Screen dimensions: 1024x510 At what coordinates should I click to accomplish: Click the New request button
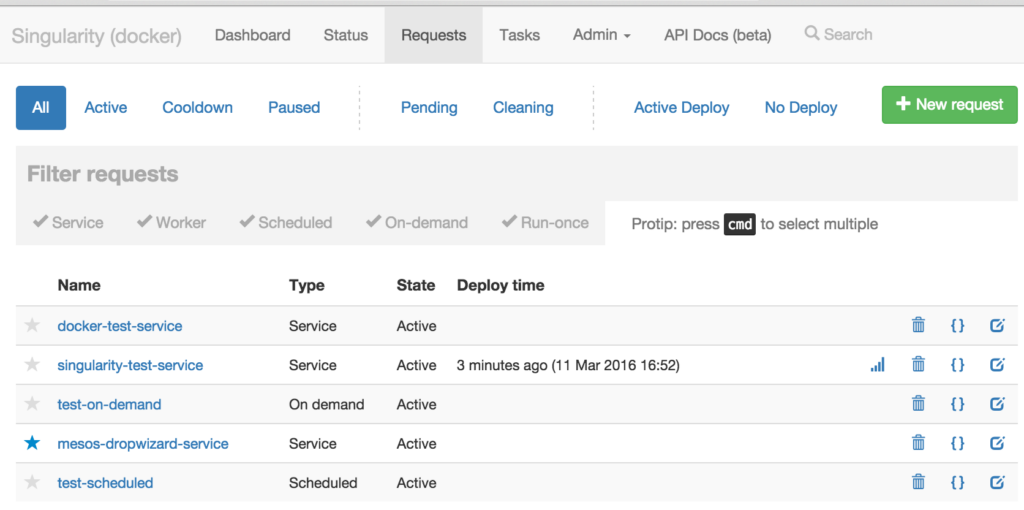(949, 105)
